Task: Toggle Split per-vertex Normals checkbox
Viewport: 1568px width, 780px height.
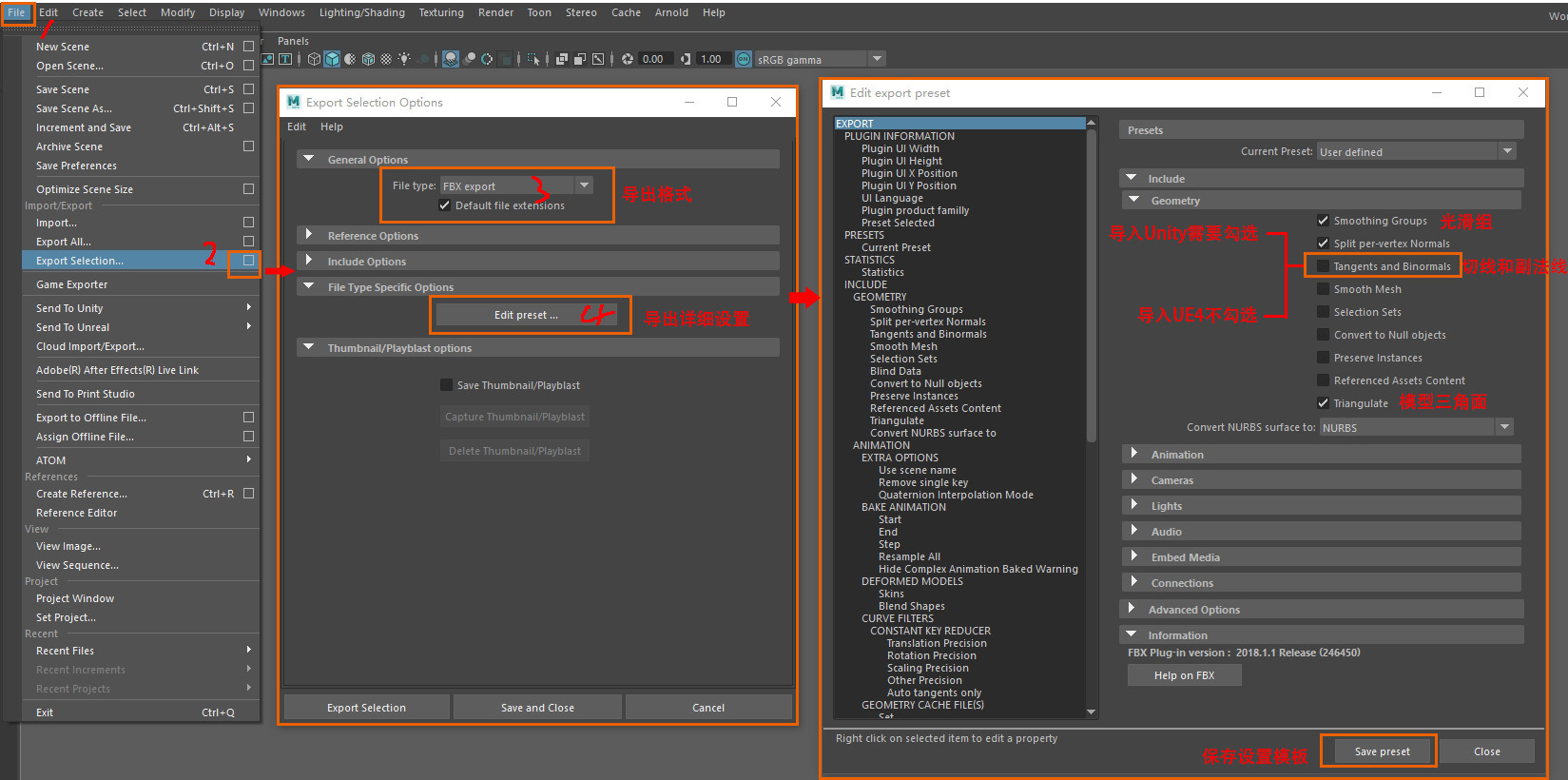Action: (1323, 243)
